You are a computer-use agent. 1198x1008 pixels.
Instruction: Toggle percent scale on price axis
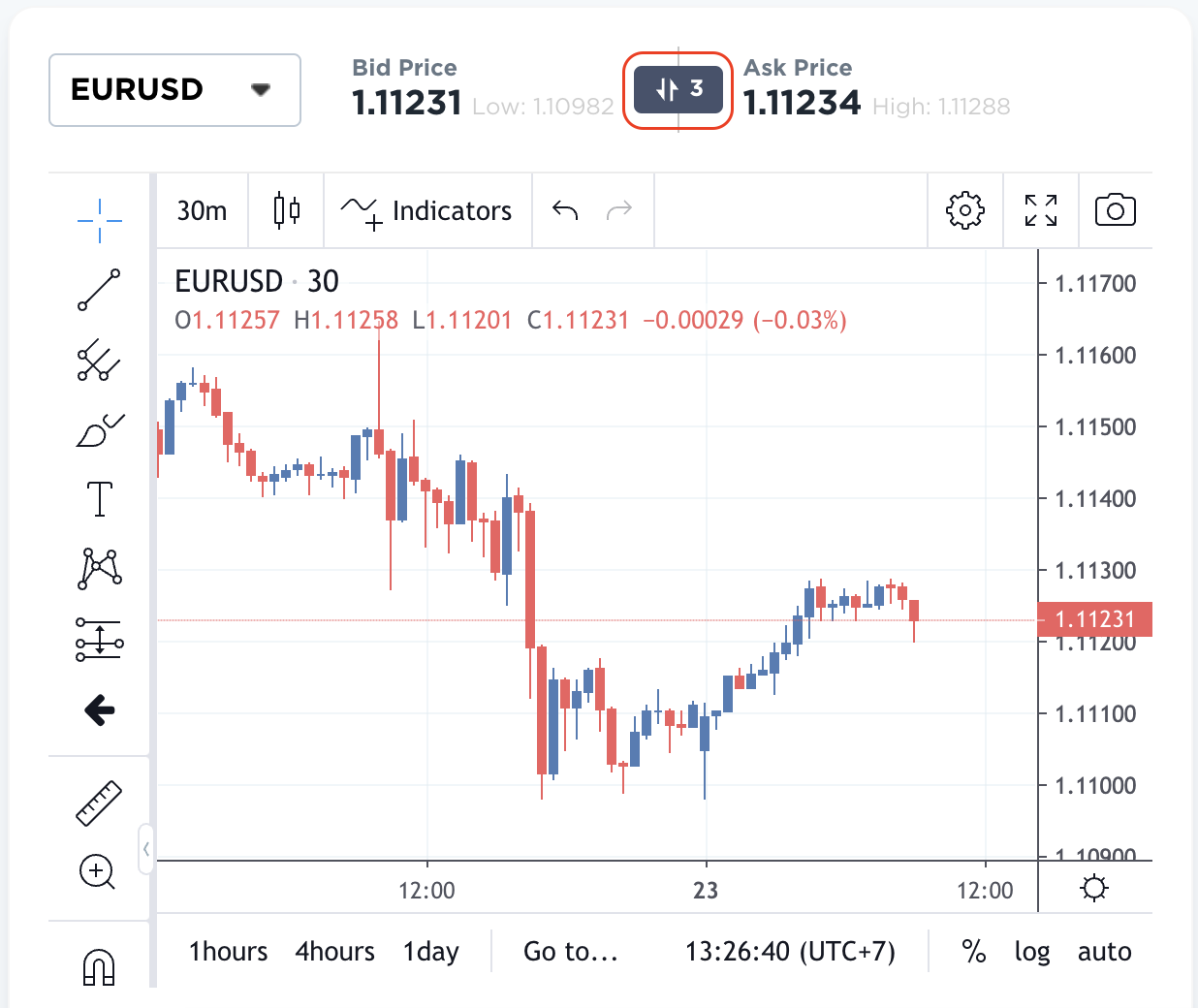click(x=974, y=952)
